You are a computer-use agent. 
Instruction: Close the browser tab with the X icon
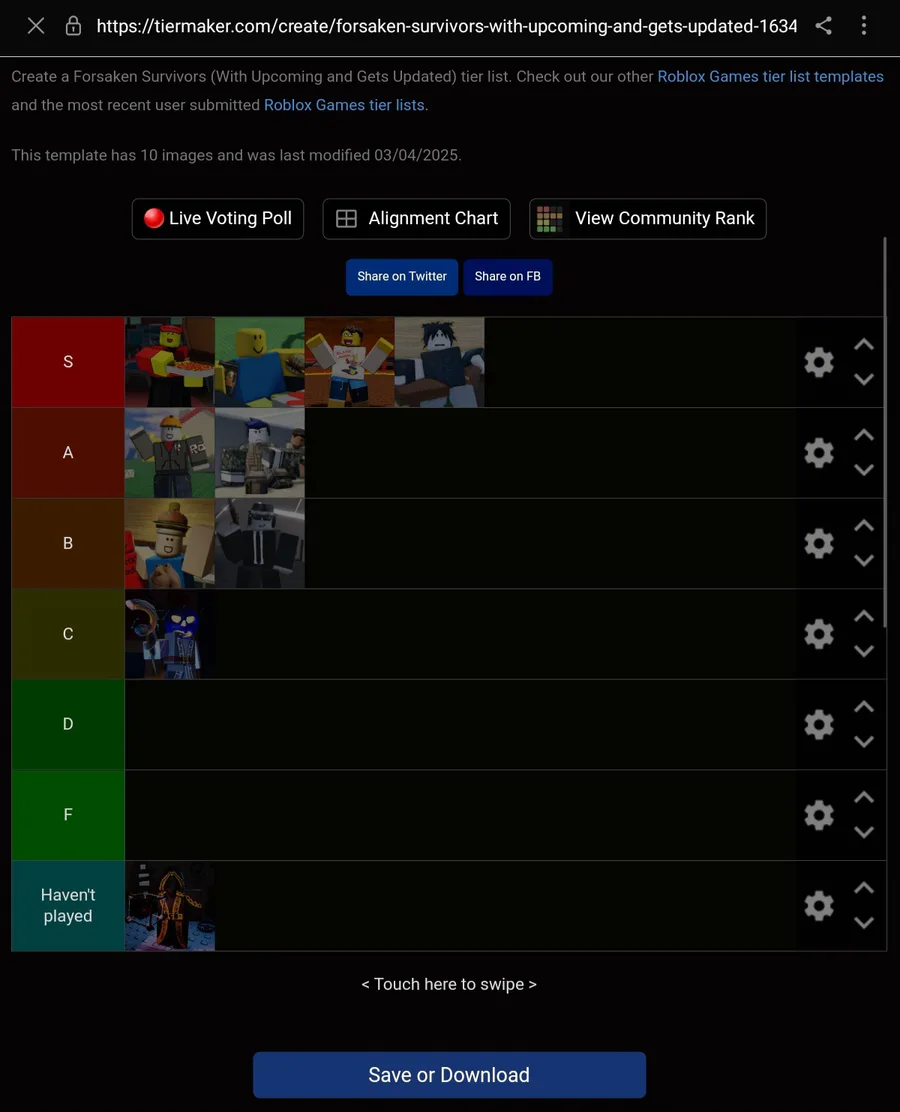point(35,26)
